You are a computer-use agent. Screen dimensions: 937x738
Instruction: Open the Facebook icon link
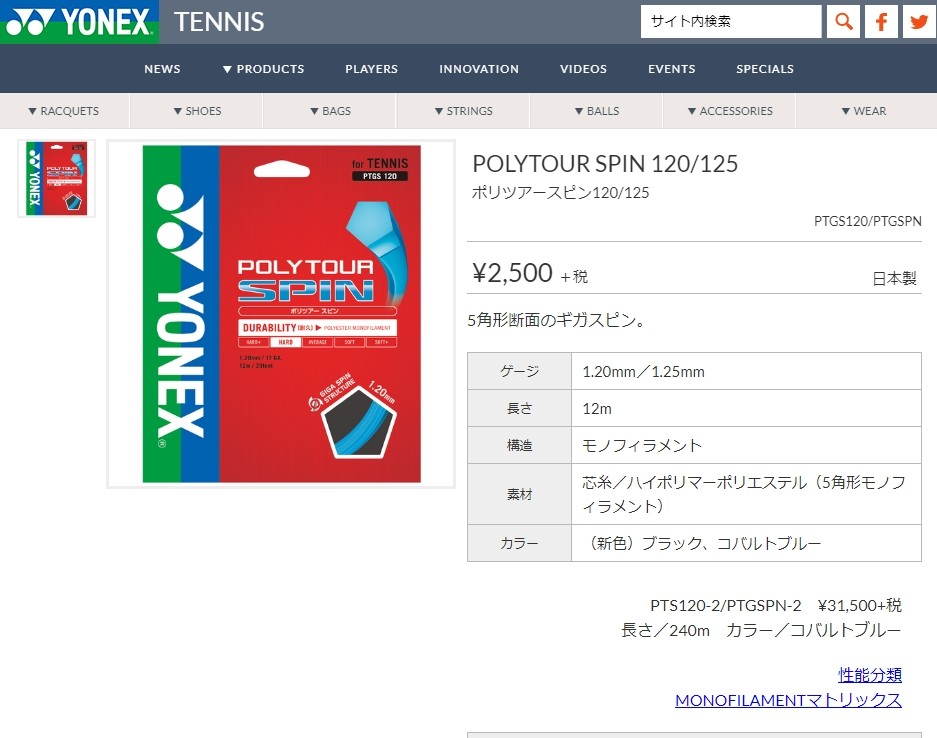pyautogui.click(x=881, y=22)
